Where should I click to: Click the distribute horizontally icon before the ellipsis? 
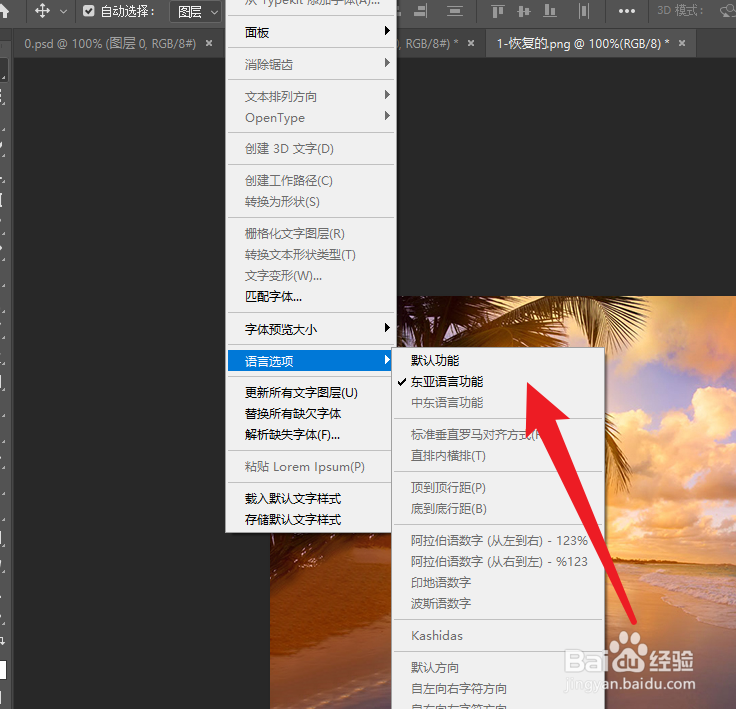coord(584,11)
